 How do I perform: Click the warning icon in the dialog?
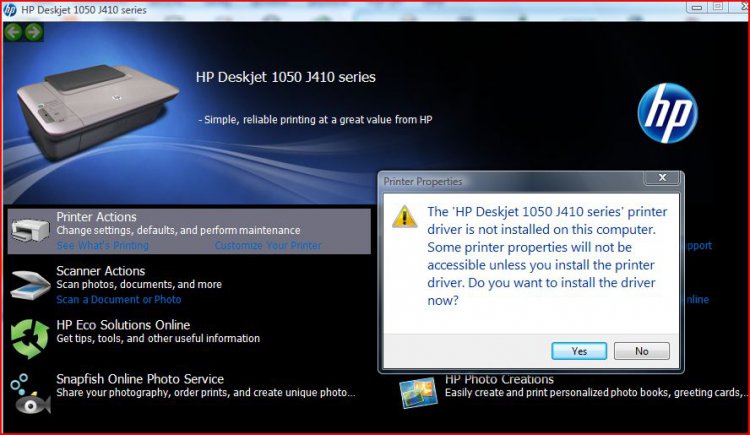click(404, 216)
